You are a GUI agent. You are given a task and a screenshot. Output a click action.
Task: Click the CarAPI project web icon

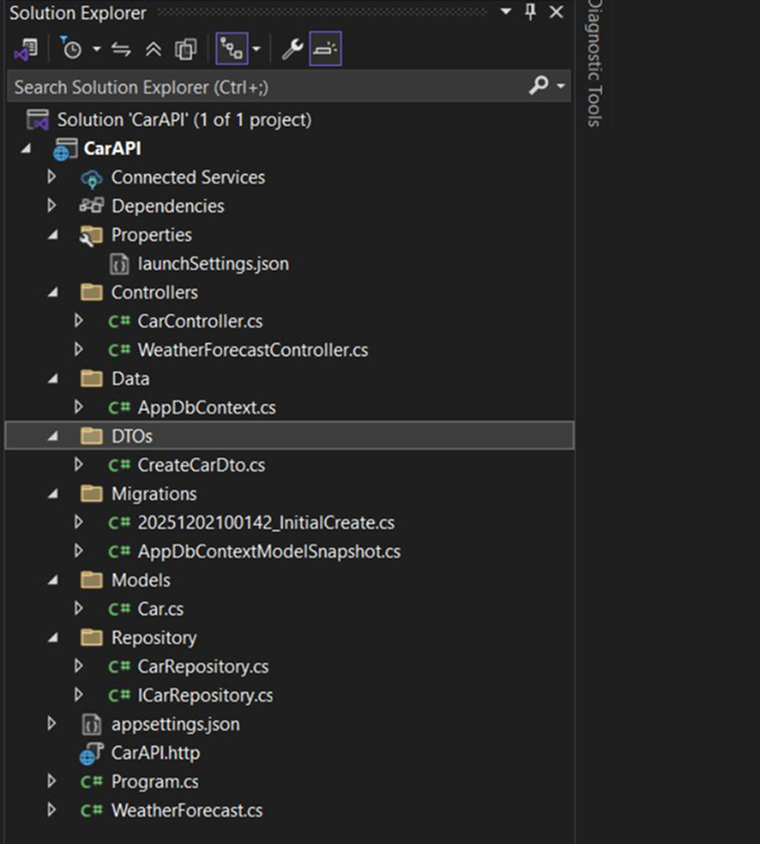65,149
